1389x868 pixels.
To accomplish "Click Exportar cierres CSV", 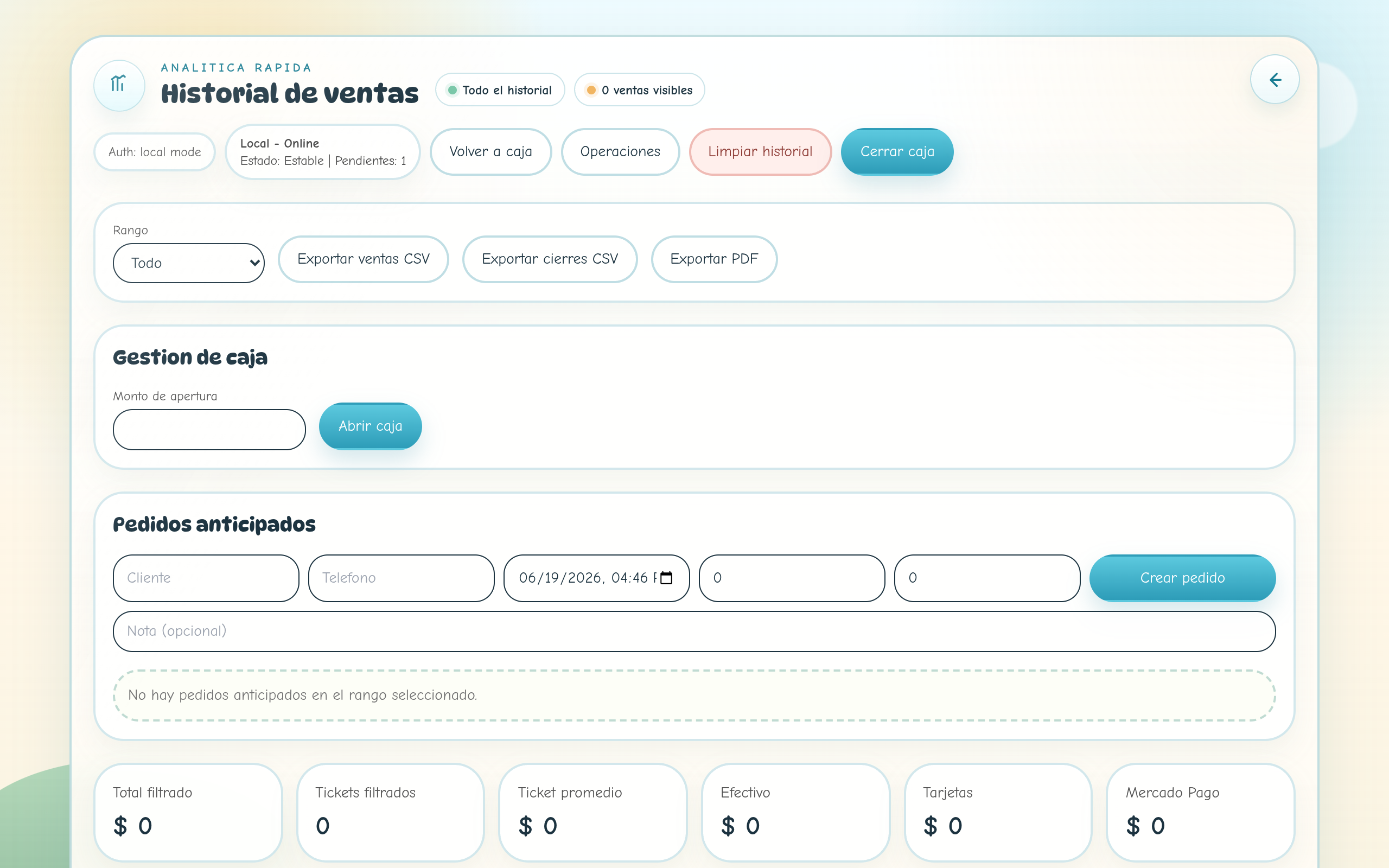I will [549, 259].
